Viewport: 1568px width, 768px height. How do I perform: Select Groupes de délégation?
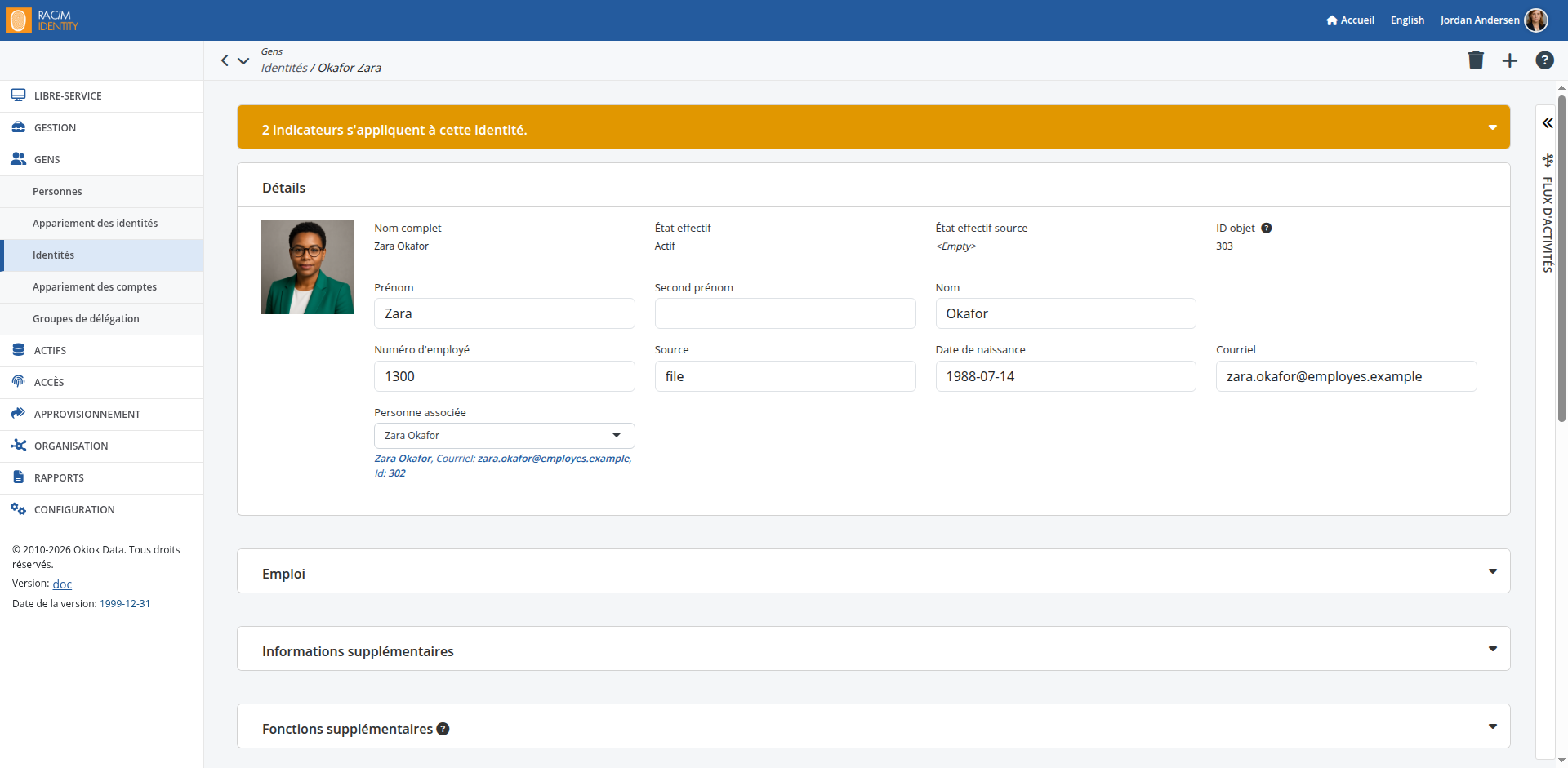coord(101,319)
